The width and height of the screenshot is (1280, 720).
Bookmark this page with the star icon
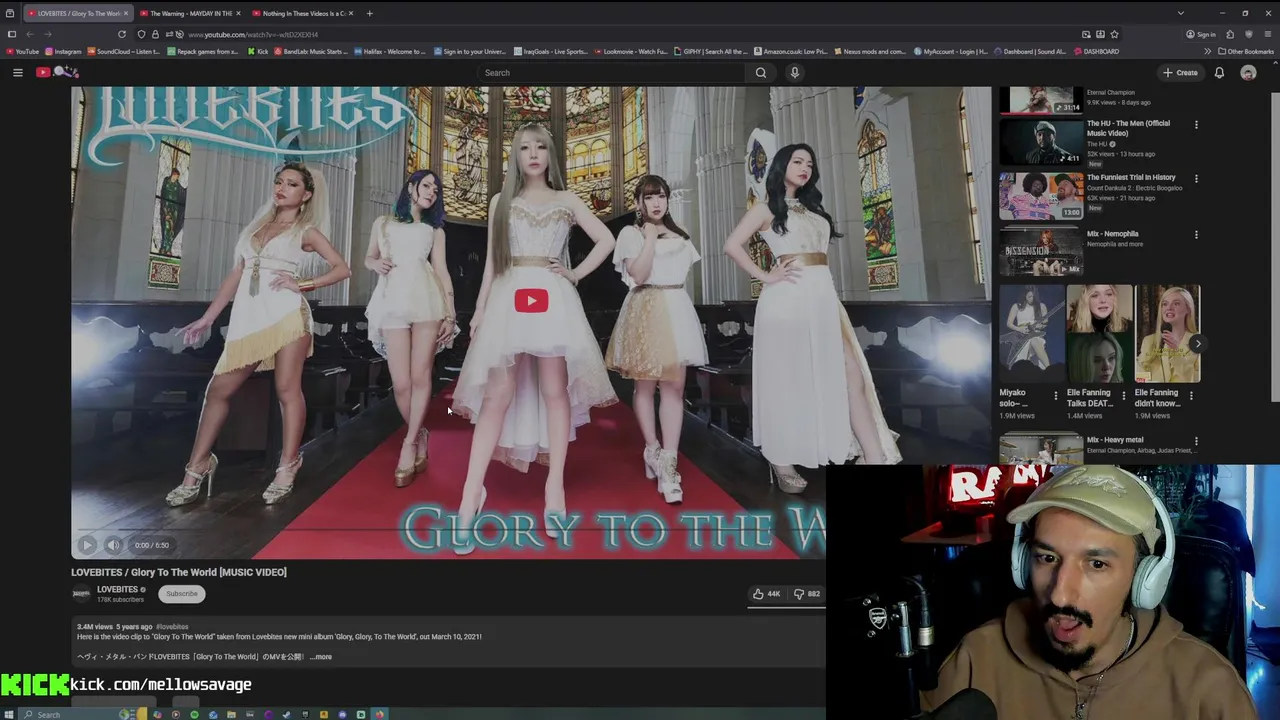click(x=1114, y=34)
